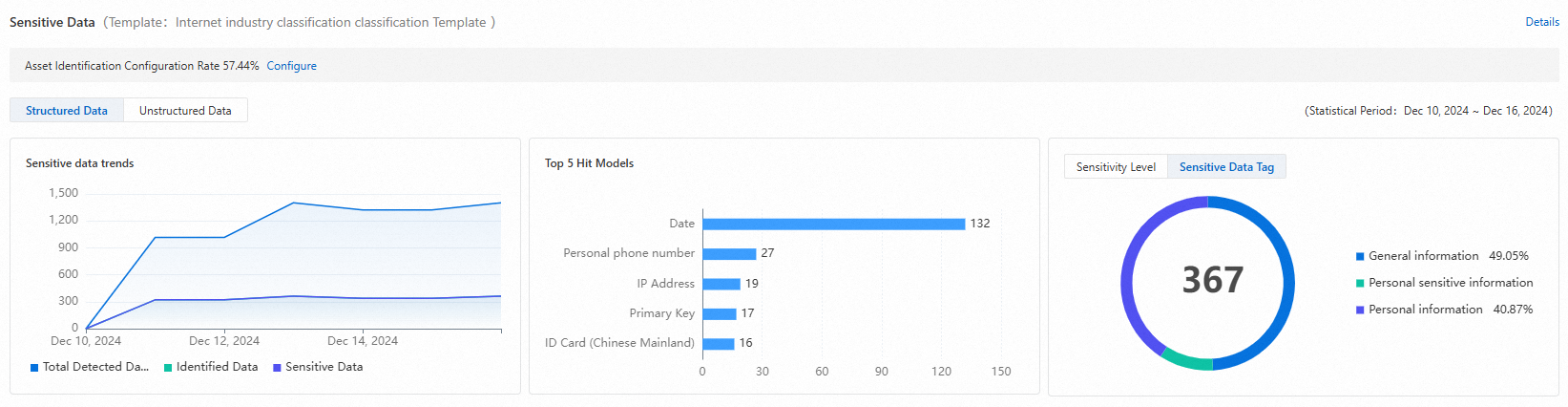Select Sensitive Data Tag tab
1568x407 pixels.
[1226, 167]
